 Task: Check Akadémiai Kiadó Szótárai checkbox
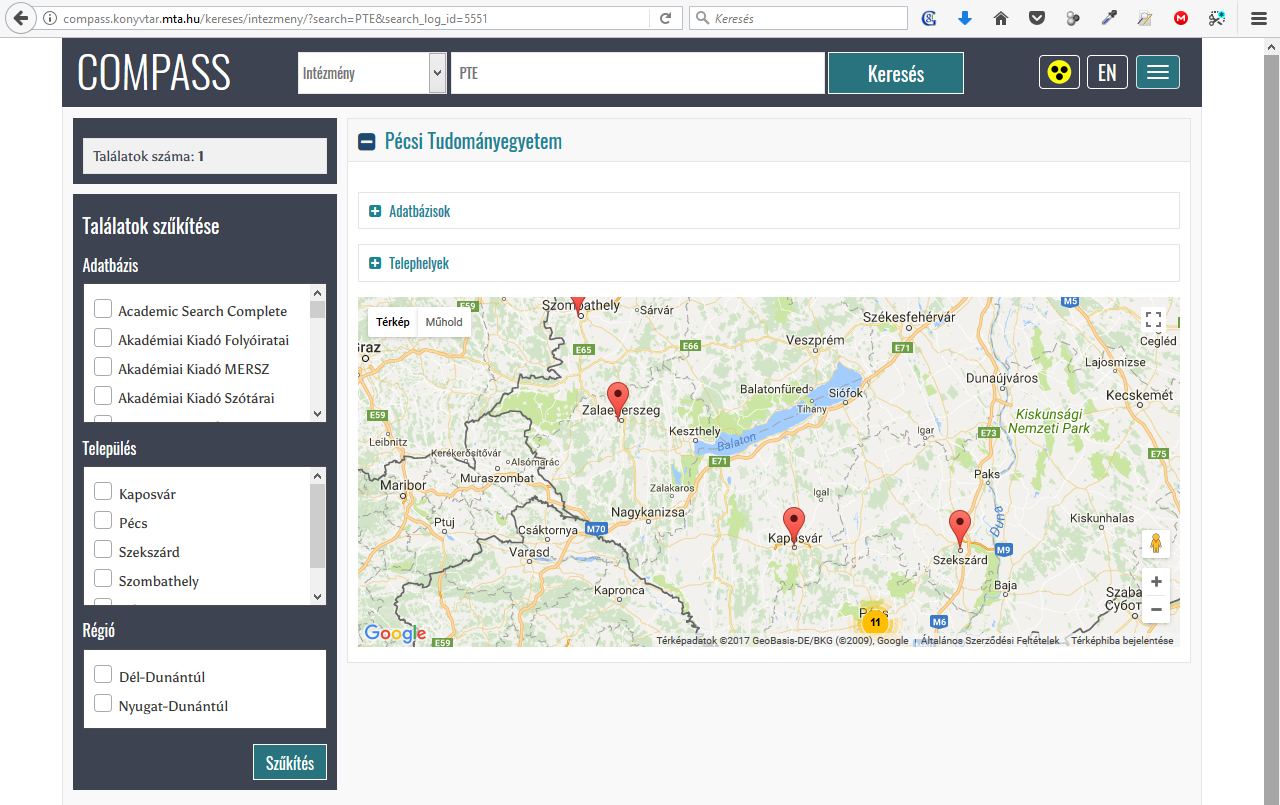103,396
